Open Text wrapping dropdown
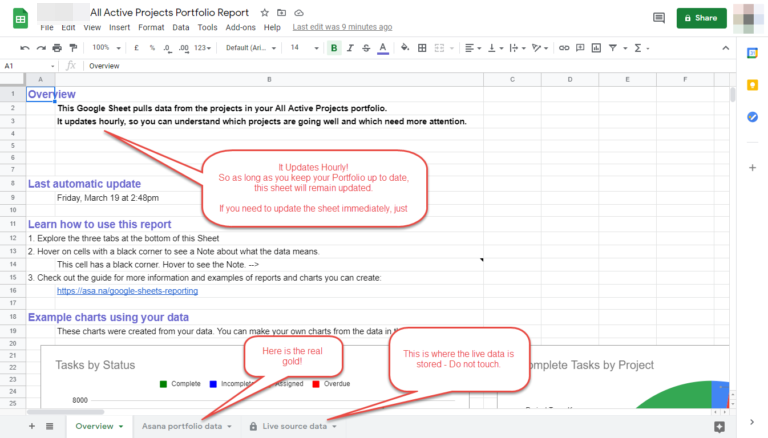The width and height of the screenshot is (768, 438). pyautogui.click(x=517, y=48)
